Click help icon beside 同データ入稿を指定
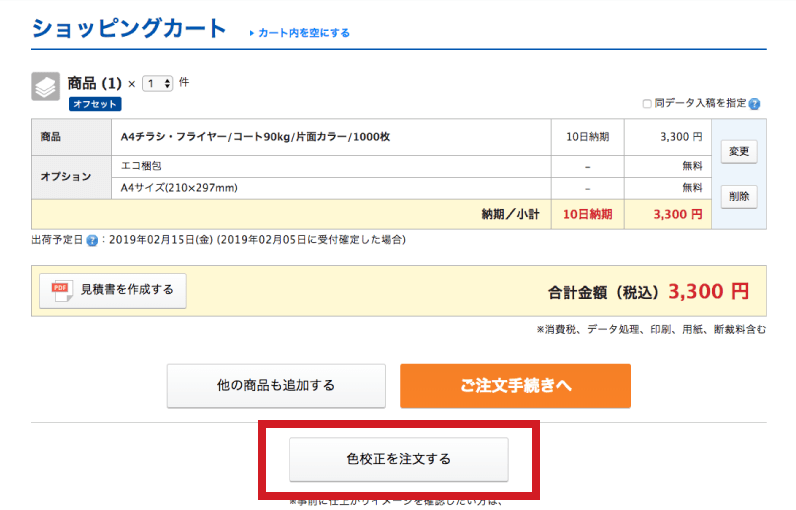 tap(754, 104)
